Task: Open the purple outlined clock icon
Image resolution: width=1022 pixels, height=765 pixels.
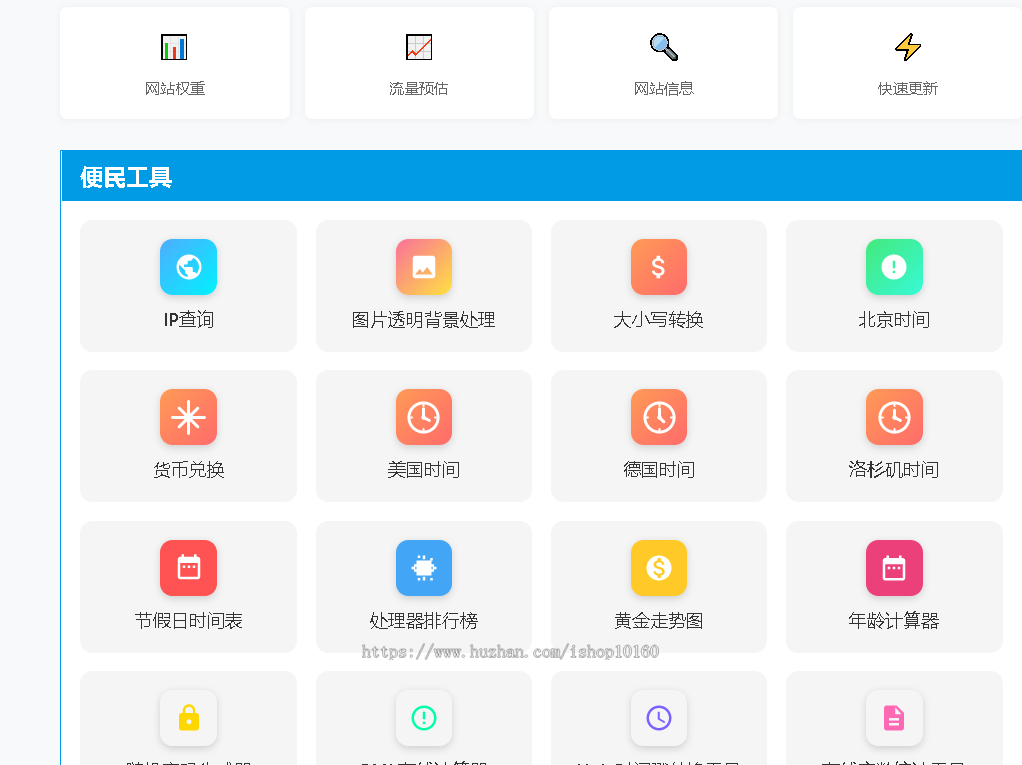Action: click(658, 718)
